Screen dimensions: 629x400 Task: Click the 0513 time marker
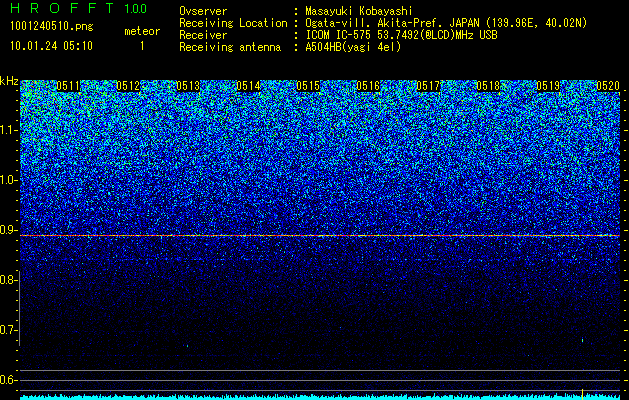188,86
